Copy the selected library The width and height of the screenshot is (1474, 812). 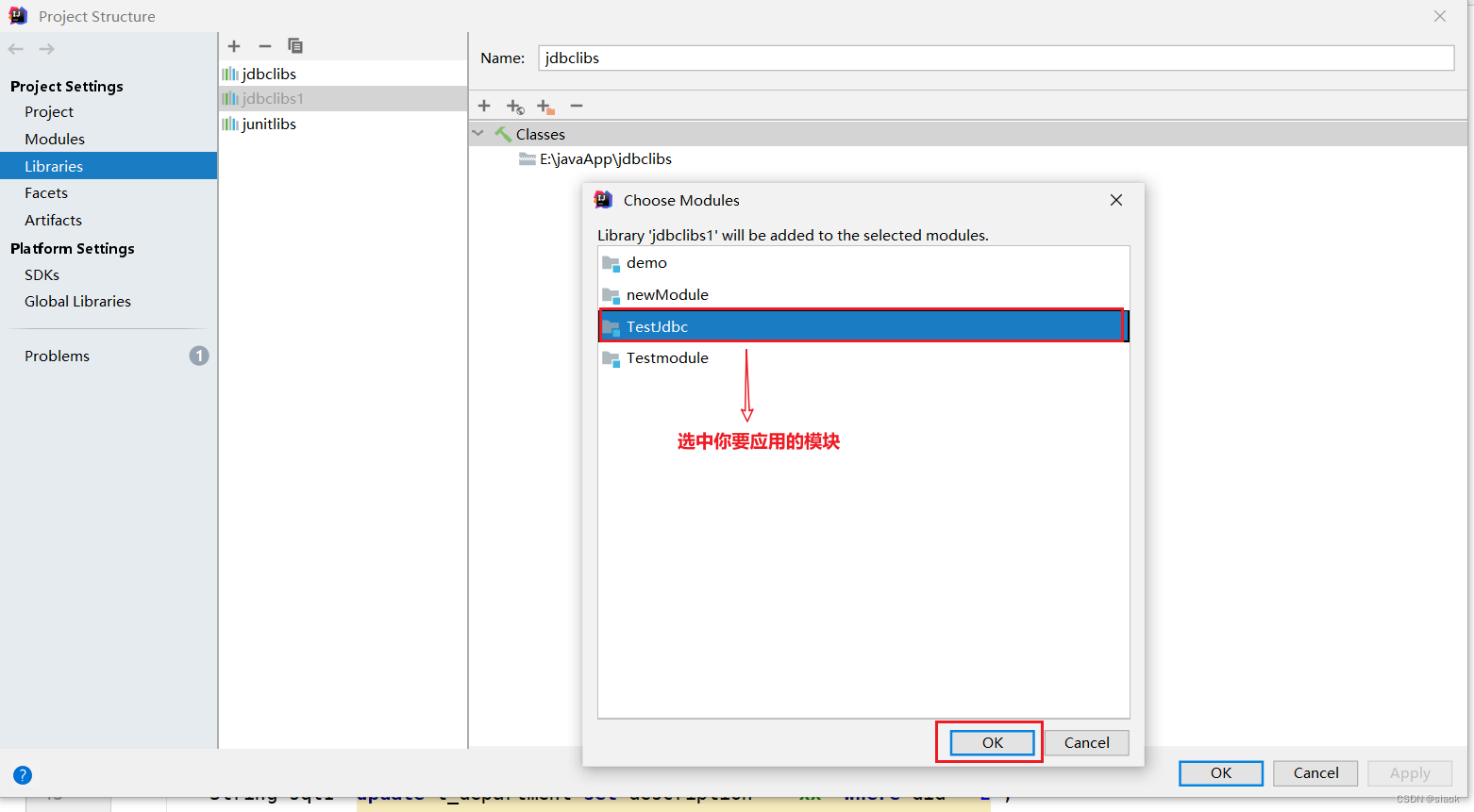tap(295, 45)
